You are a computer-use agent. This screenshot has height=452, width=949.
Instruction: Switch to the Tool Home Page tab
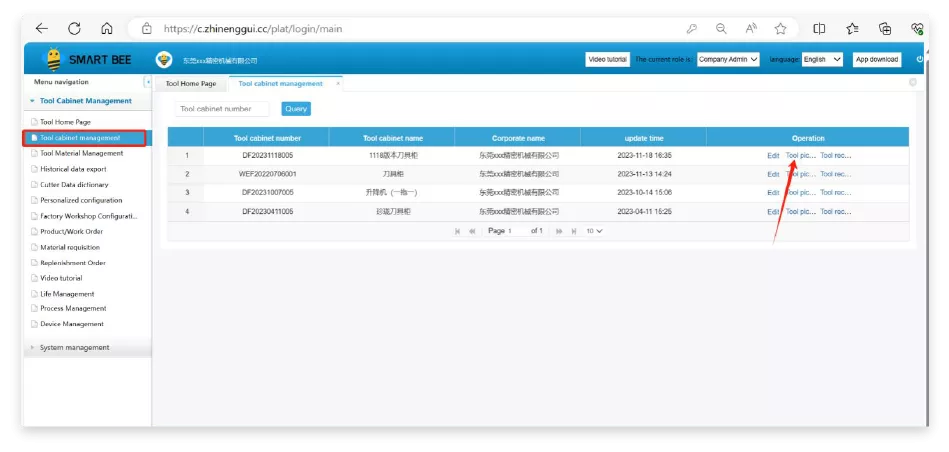click(191, 84)
